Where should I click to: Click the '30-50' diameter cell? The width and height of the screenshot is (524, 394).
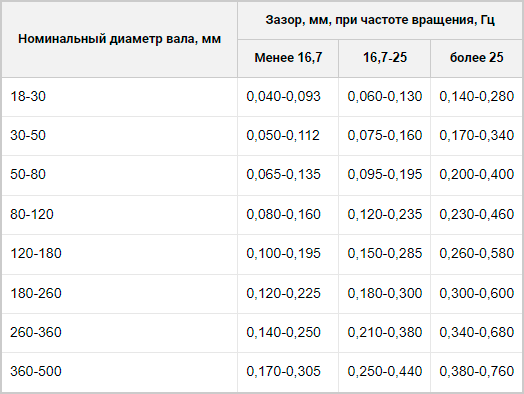[x=119, y=136]
